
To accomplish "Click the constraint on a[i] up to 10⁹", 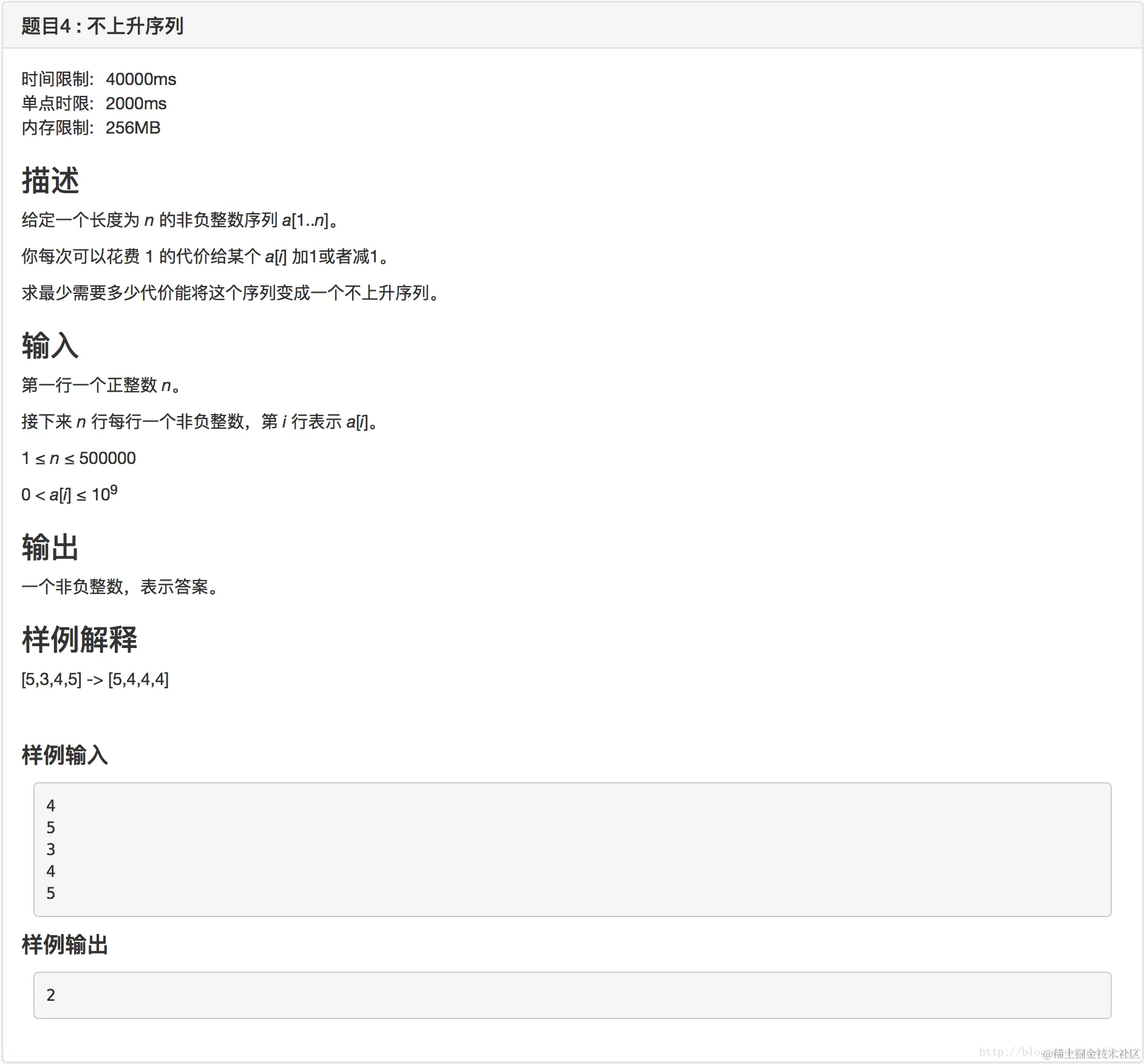I will pos(70,494).
